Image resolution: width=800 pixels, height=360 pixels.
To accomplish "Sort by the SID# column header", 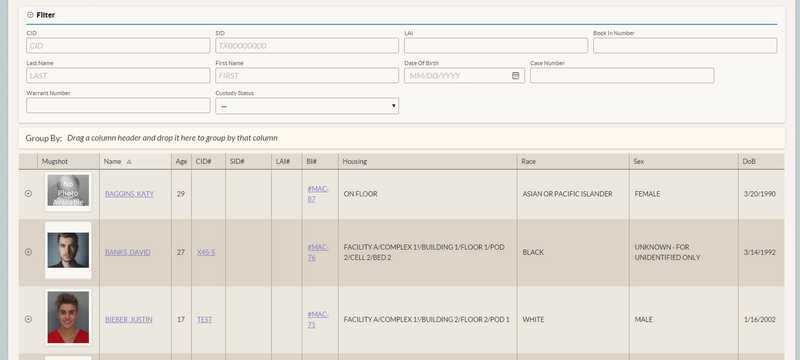I will click(x=248, y=161).
